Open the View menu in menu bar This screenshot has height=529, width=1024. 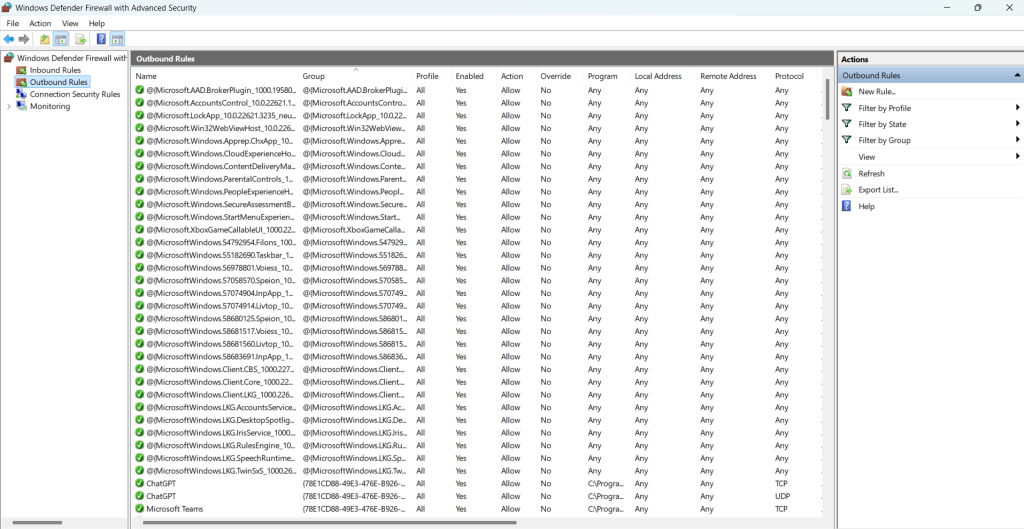(x=70, y=24)
